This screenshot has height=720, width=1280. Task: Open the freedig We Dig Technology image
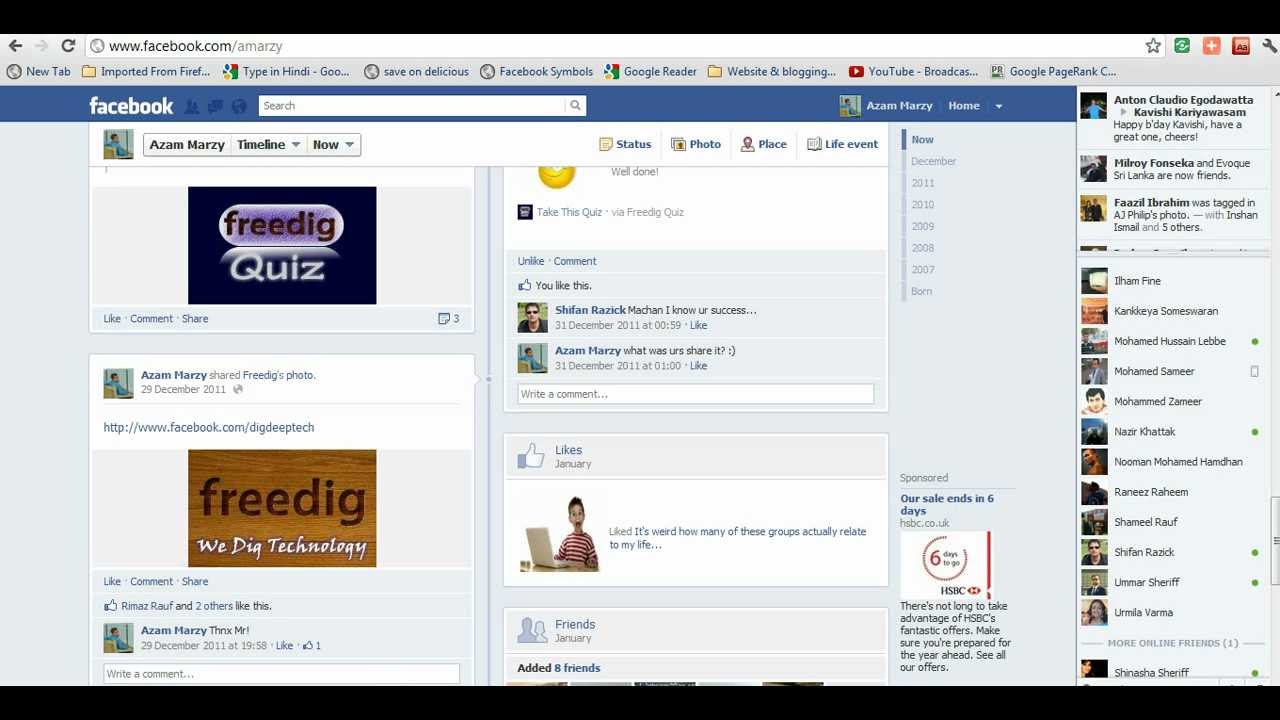pyautogui.click(x=282, y=508)
